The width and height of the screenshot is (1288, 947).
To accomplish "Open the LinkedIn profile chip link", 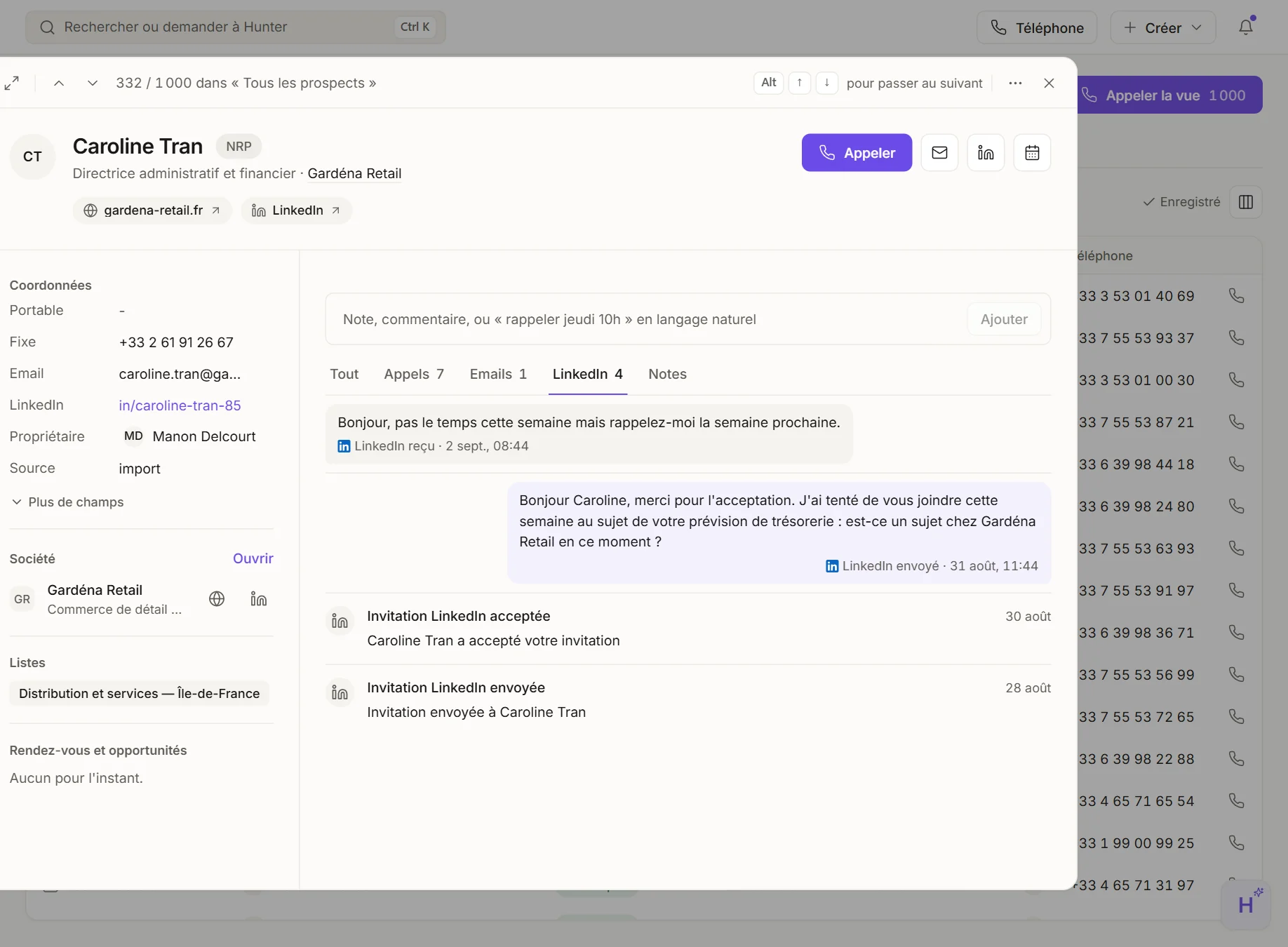I will (x=296, y=210).
